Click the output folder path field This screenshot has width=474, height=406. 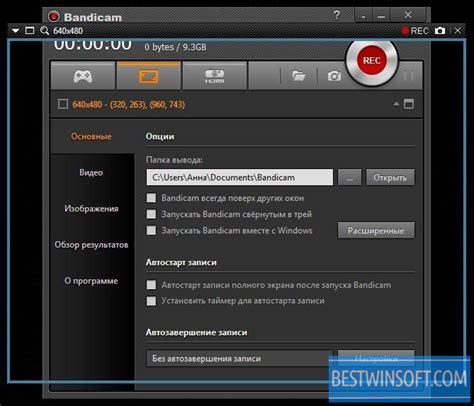pyautogui.click(x=240, y=177)
